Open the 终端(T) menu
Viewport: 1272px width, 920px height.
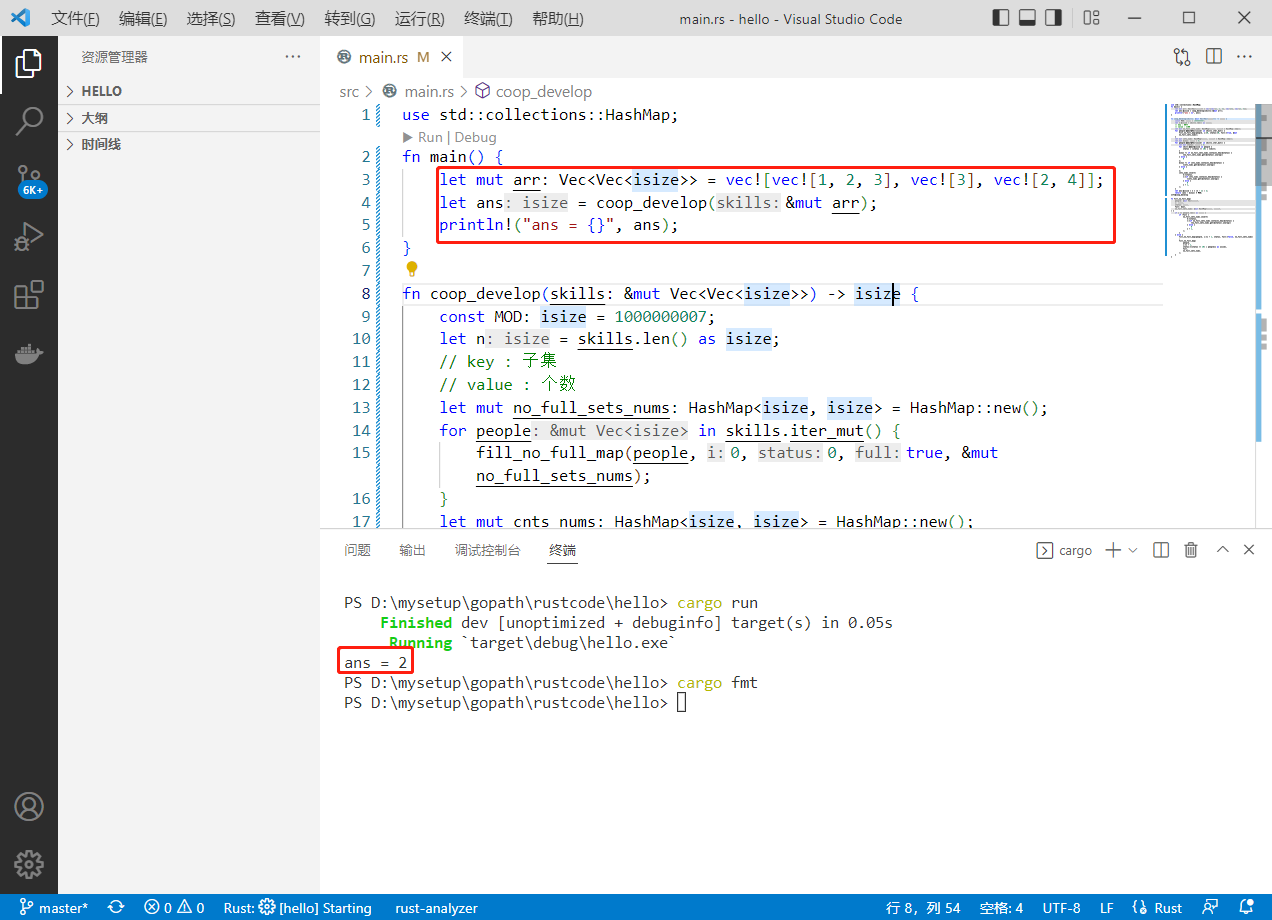pyautogui.click(x=489, y=19)
